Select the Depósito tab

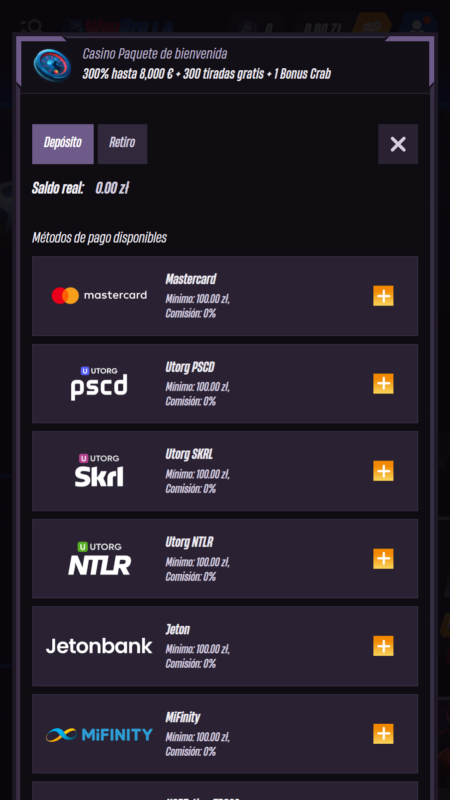click(63, 144)
